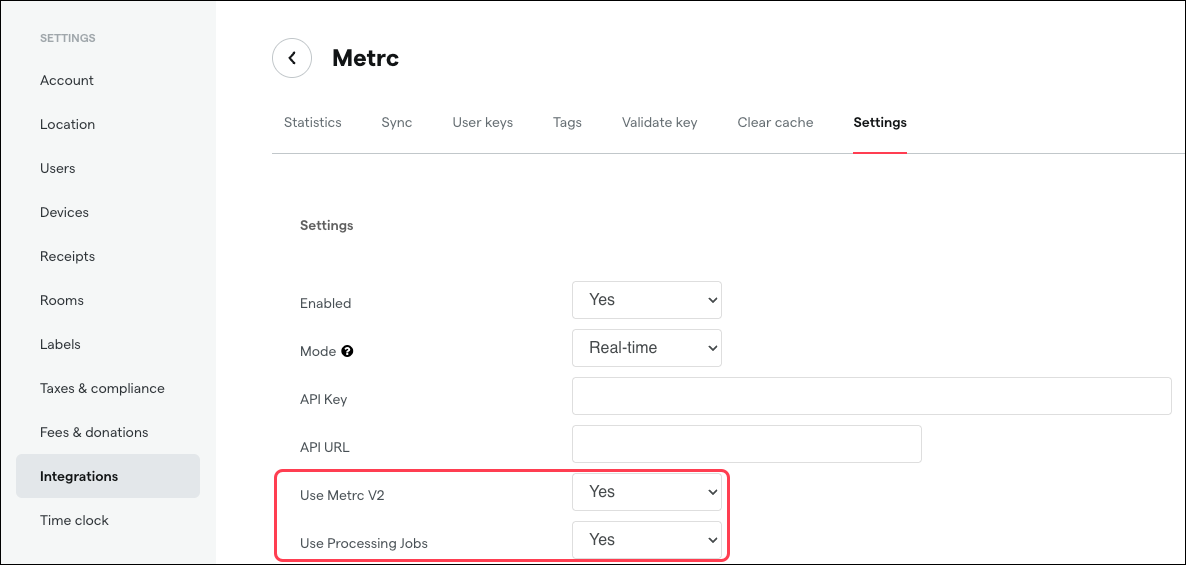
Task: Click the SETTINGS sidebar header
Action: tap(67, 38)
